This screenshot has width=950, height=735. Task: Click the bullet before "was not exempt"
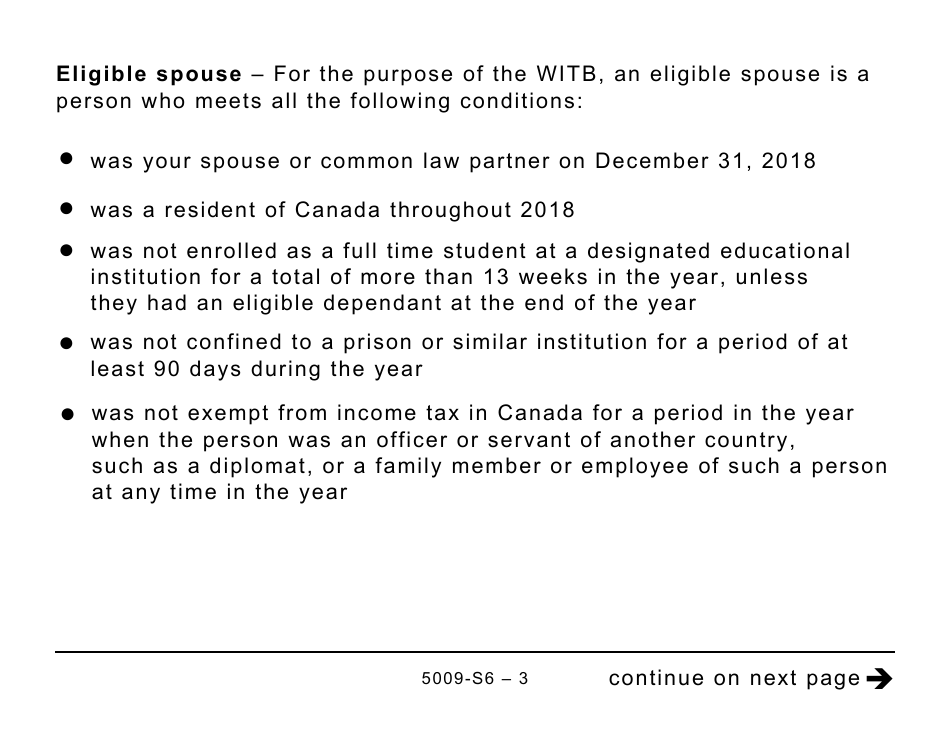(x=67, y=414)
